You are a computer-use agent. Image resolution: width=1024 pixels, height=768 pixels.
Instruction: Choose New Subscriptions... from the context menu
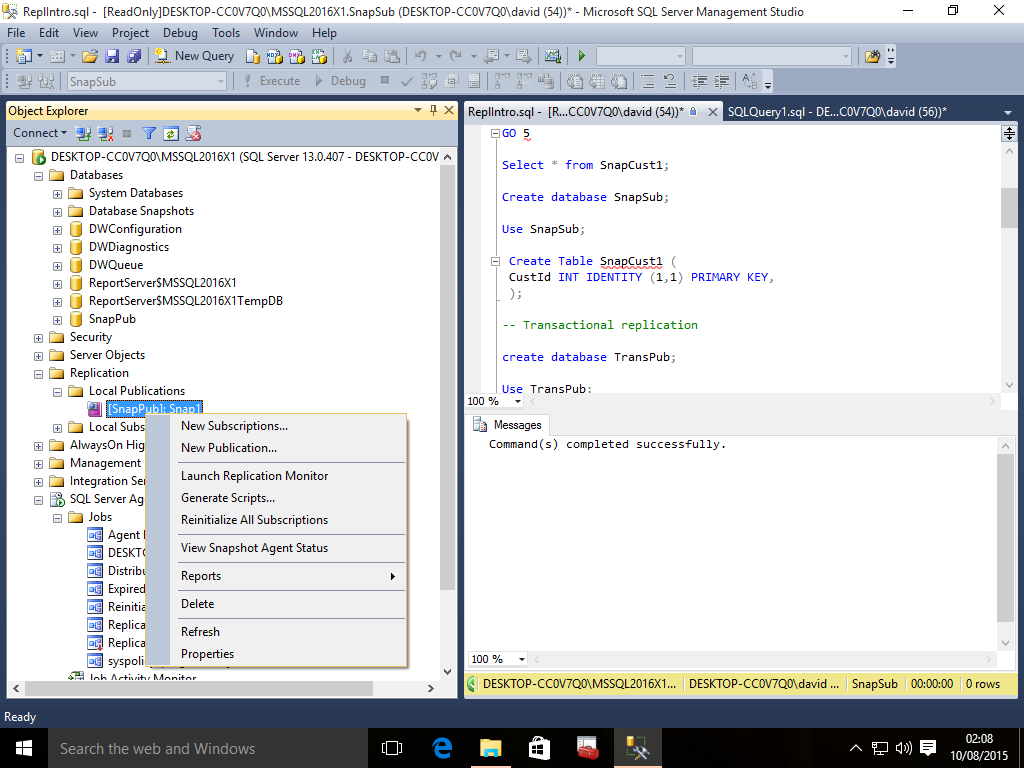[x=234, y=426]
